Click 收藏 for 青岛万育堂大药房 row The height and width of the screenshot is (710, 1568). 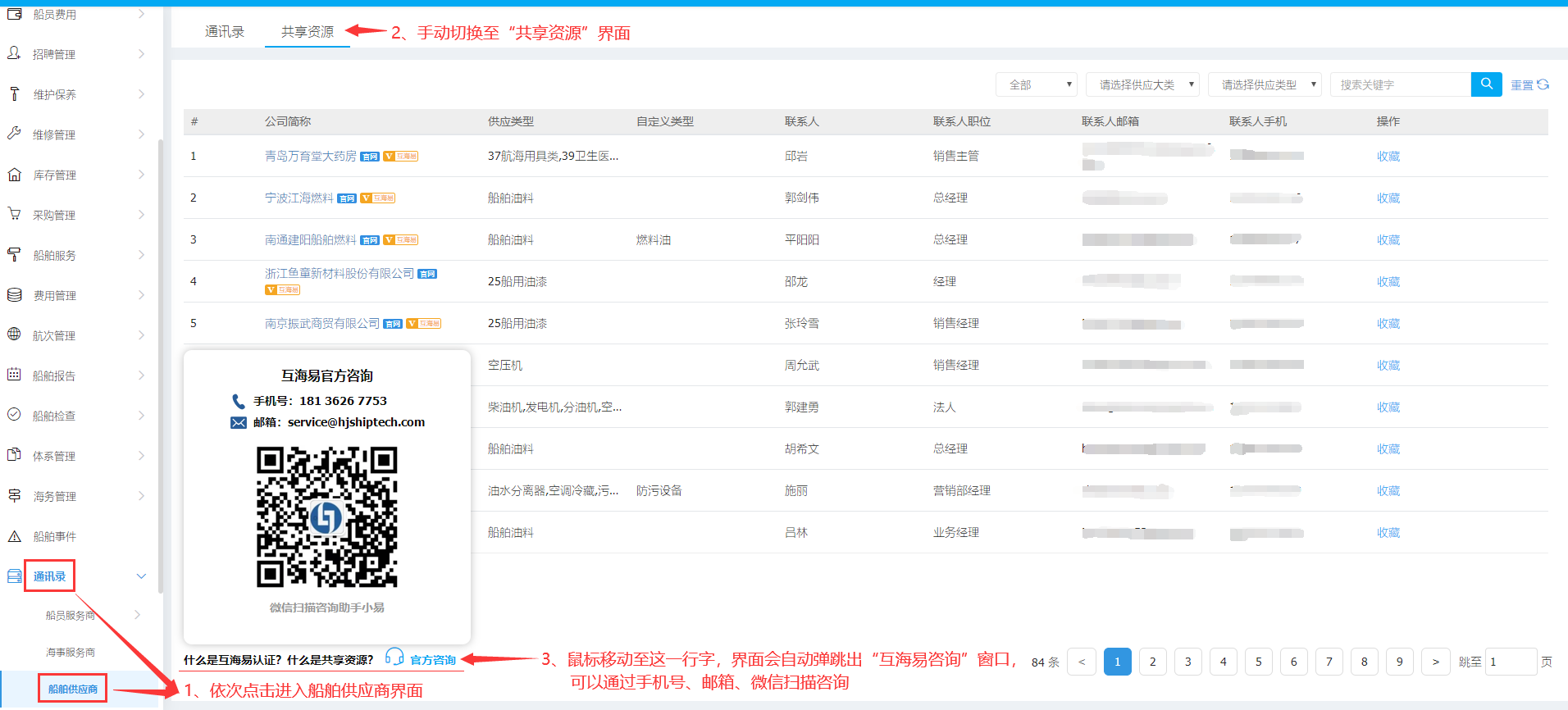[x=1388, y=156]
